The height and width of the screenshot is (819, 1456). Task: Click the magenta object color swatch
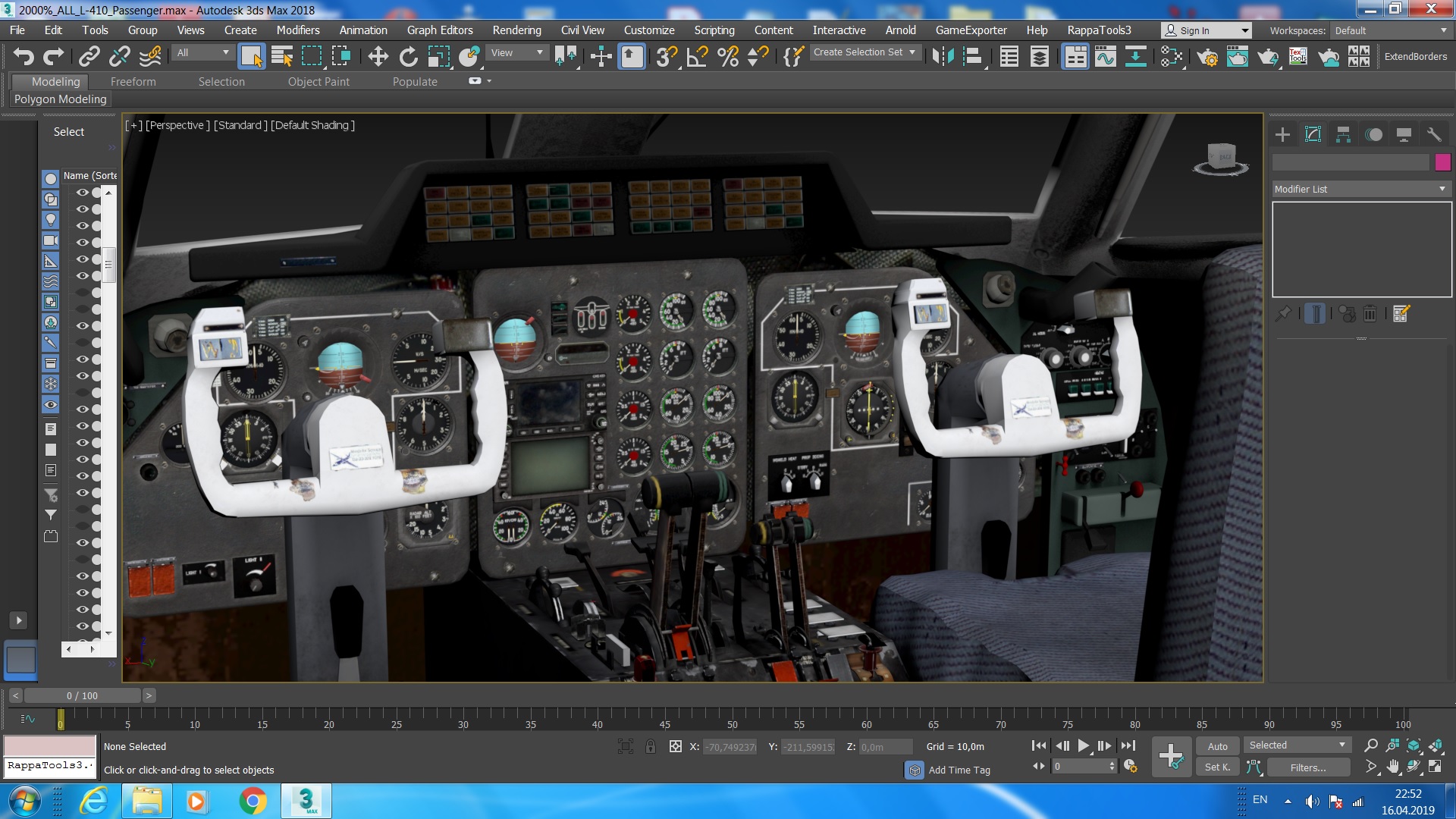pos(1442,162)
